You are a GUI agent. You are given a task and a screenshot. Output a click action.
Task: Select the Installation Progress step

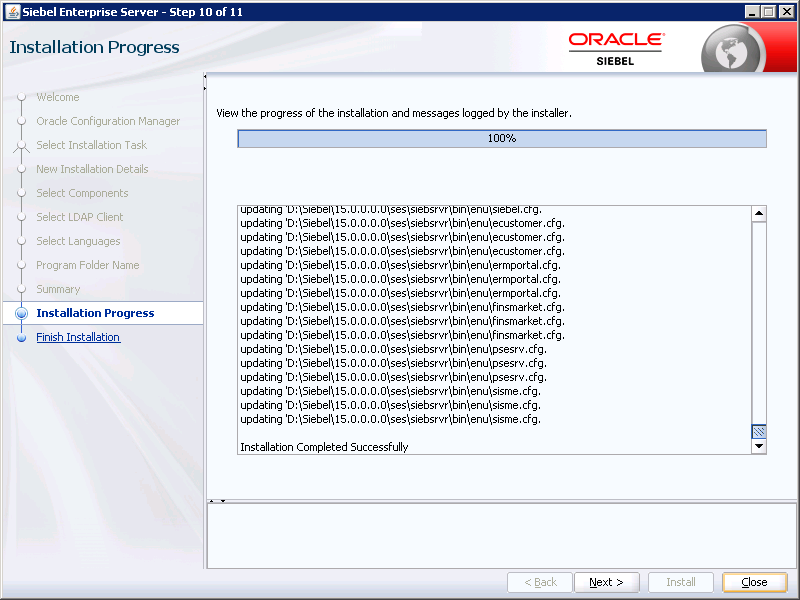[95, 313]
